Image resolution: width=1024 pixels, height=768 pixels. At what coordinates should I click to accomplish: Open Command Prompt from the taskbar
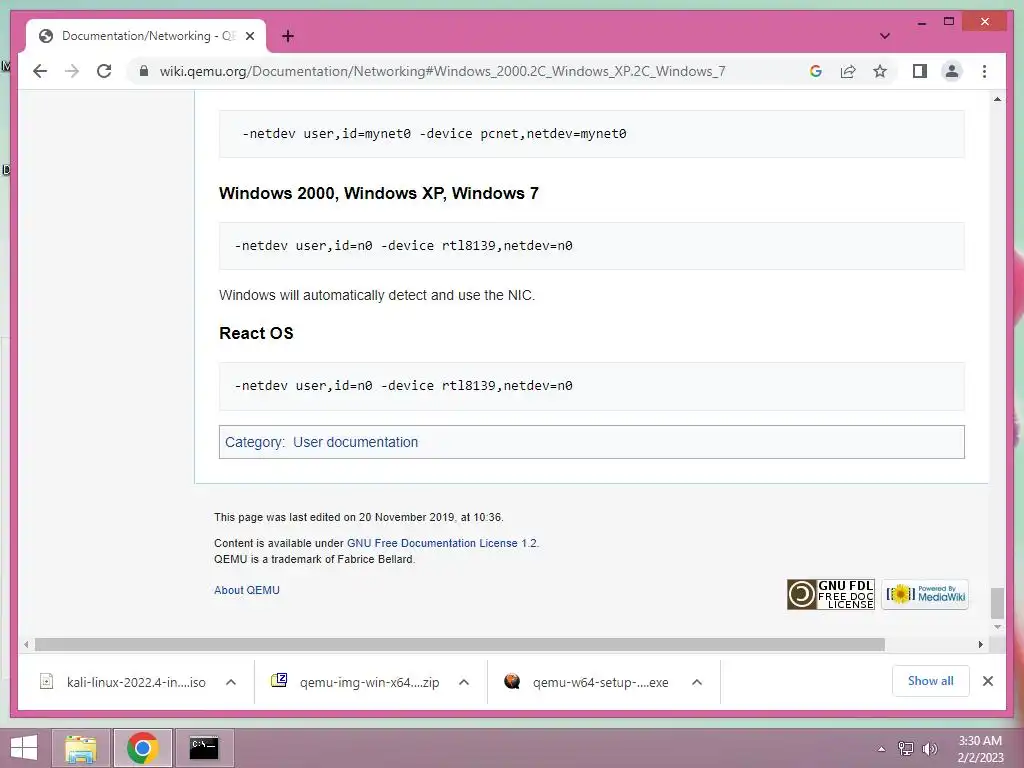pyautogui.click(x=204, y=748)
